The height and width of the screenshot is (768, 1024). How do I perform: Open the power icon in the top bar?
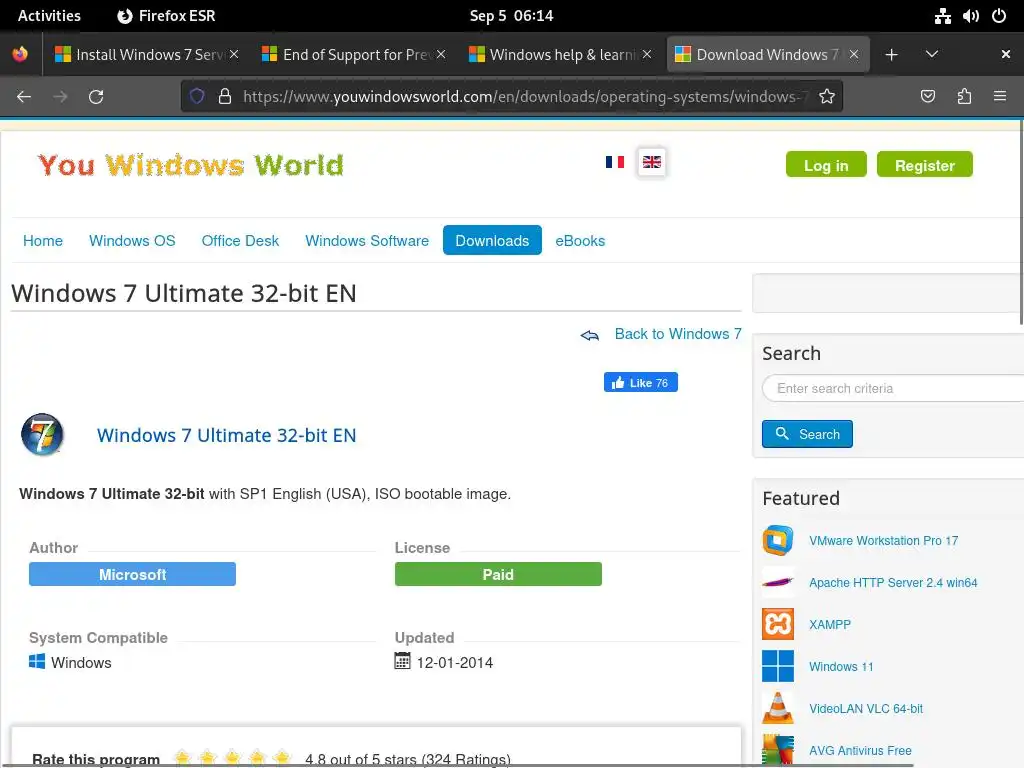click(999, 16)
